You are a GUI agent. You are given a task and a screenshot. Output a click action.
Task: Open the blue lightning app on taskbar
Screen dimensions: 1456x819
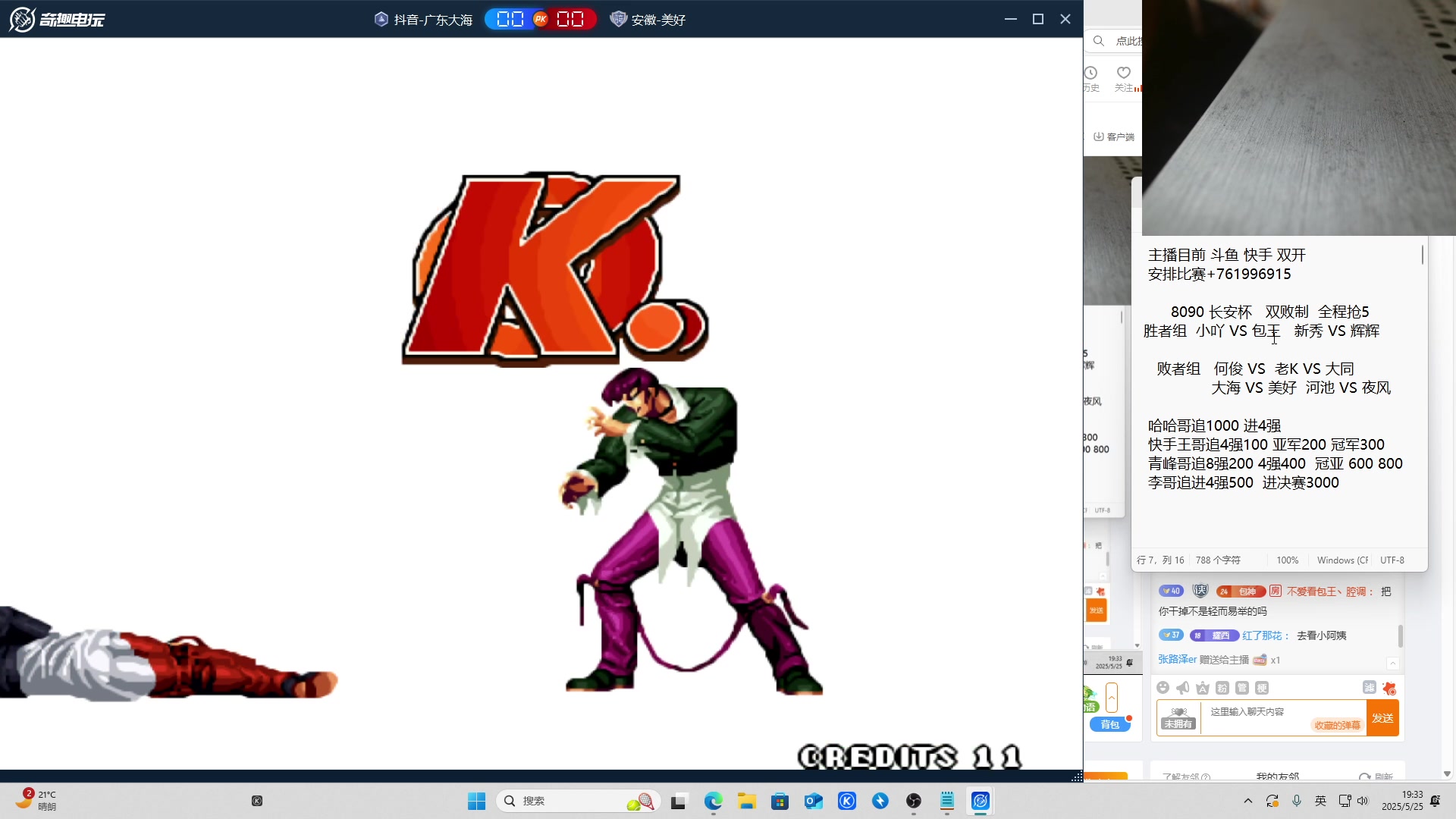[x=880, y=801]
